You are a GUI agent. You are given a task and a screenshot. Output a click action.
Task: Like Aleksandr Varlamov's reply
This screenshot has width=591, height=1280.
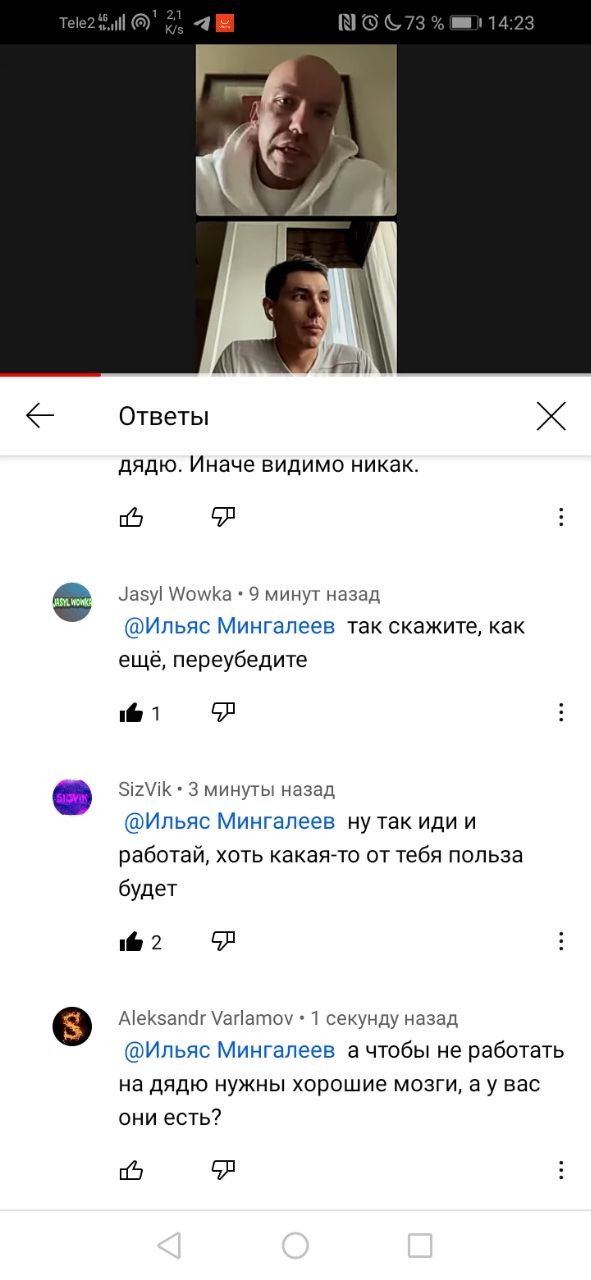pos(131,1169)
